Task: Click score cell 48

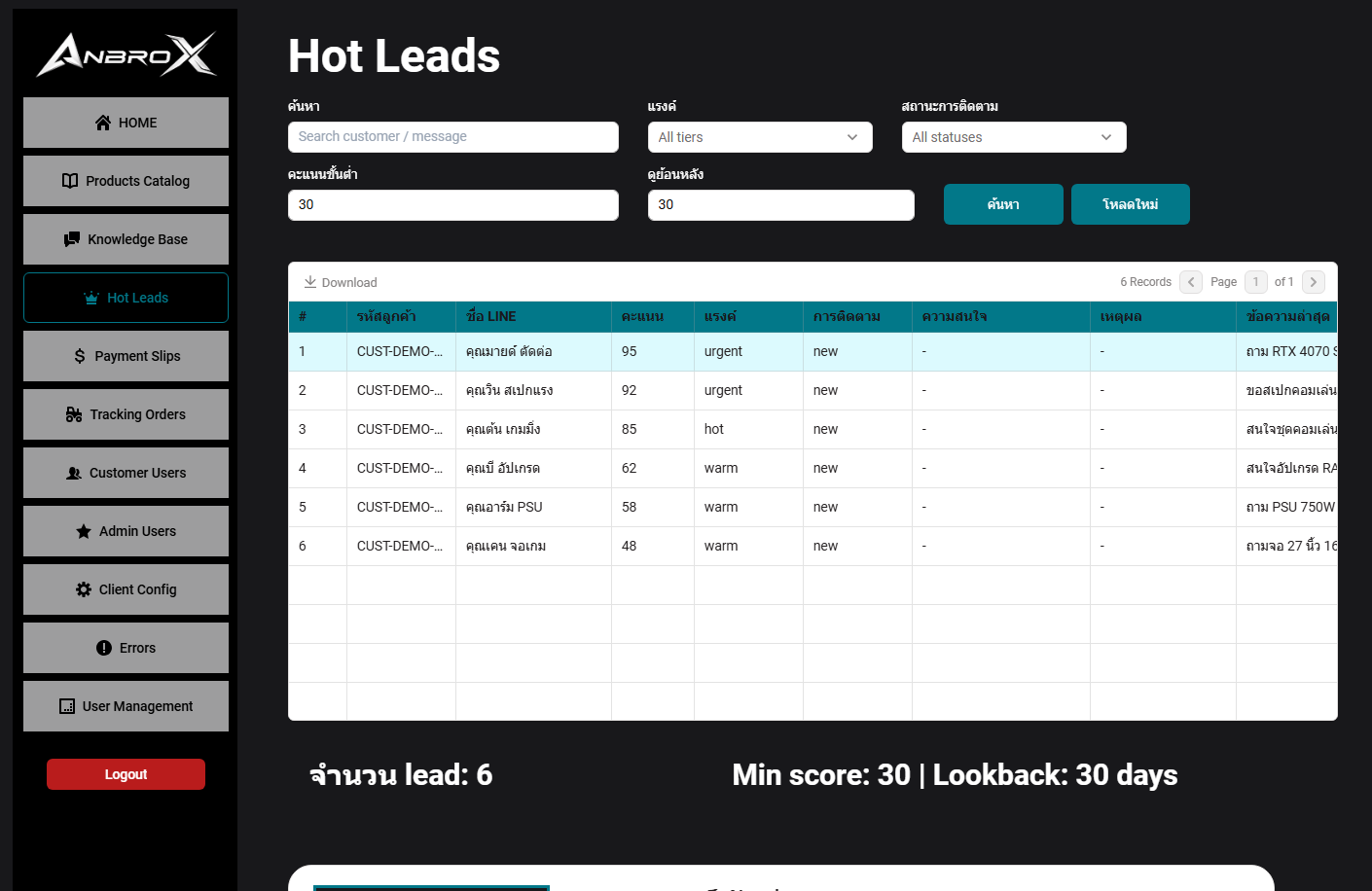Action: click(x=653, y=547)
